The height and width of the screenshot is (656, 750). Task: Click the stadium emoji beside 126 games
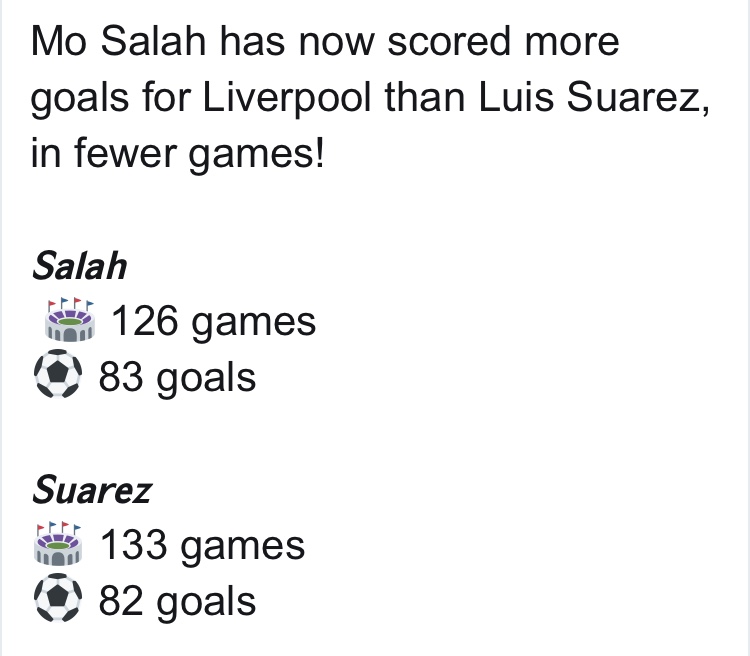[67, 322]
